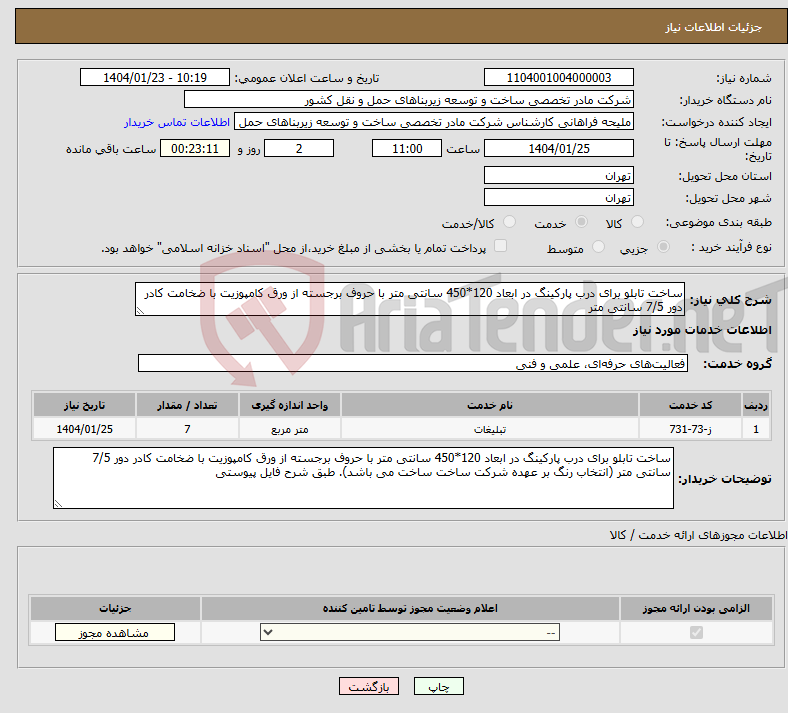Click row number 1 in services table
This screenshot has width=788, height=713.
[756, 429]
